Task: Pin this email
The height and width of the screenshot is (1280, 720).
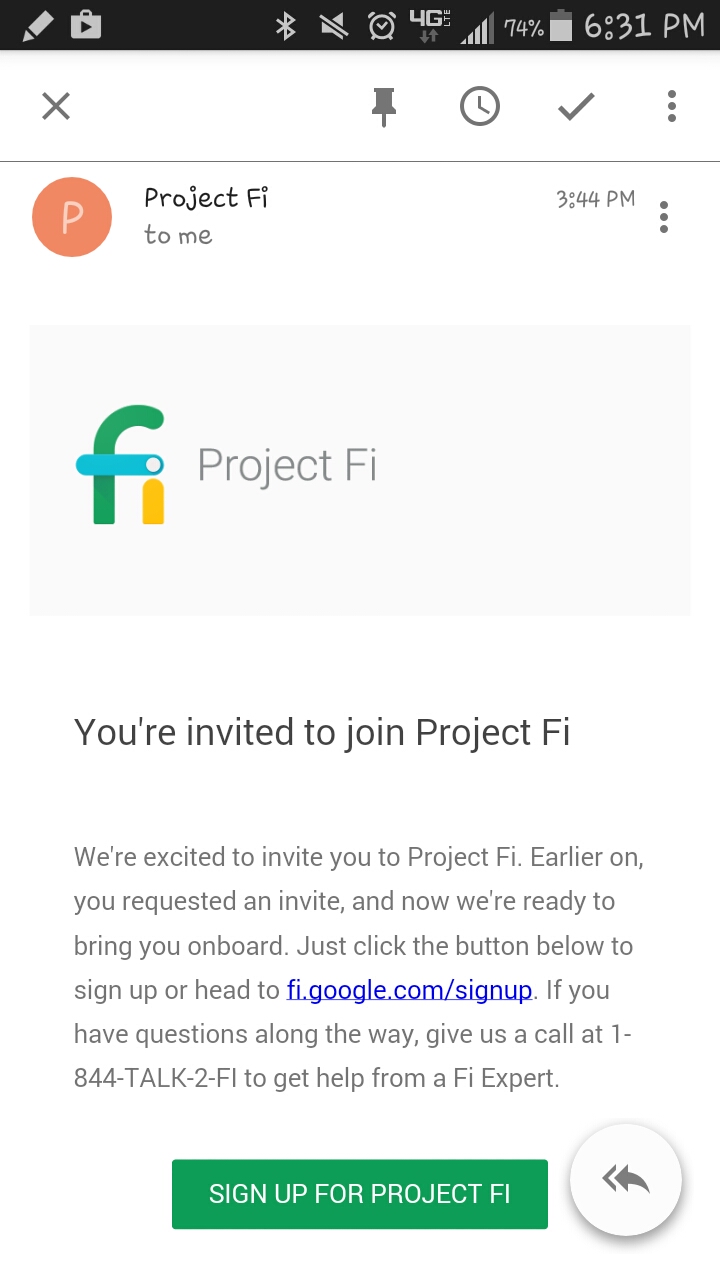Action: pos(384,106)
